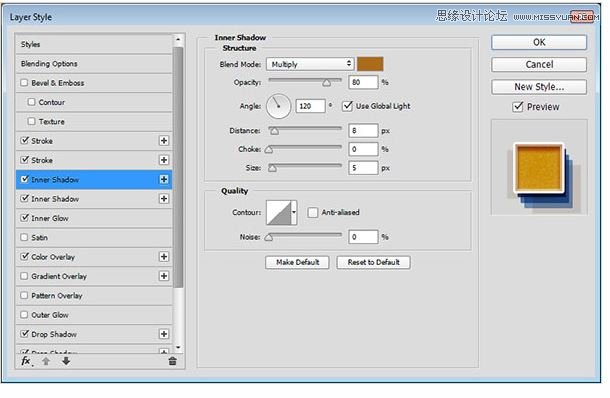This screenshot has height=398, width=610.
Task: Select the Pattern Overlay effect row
Action: point(94,296)
